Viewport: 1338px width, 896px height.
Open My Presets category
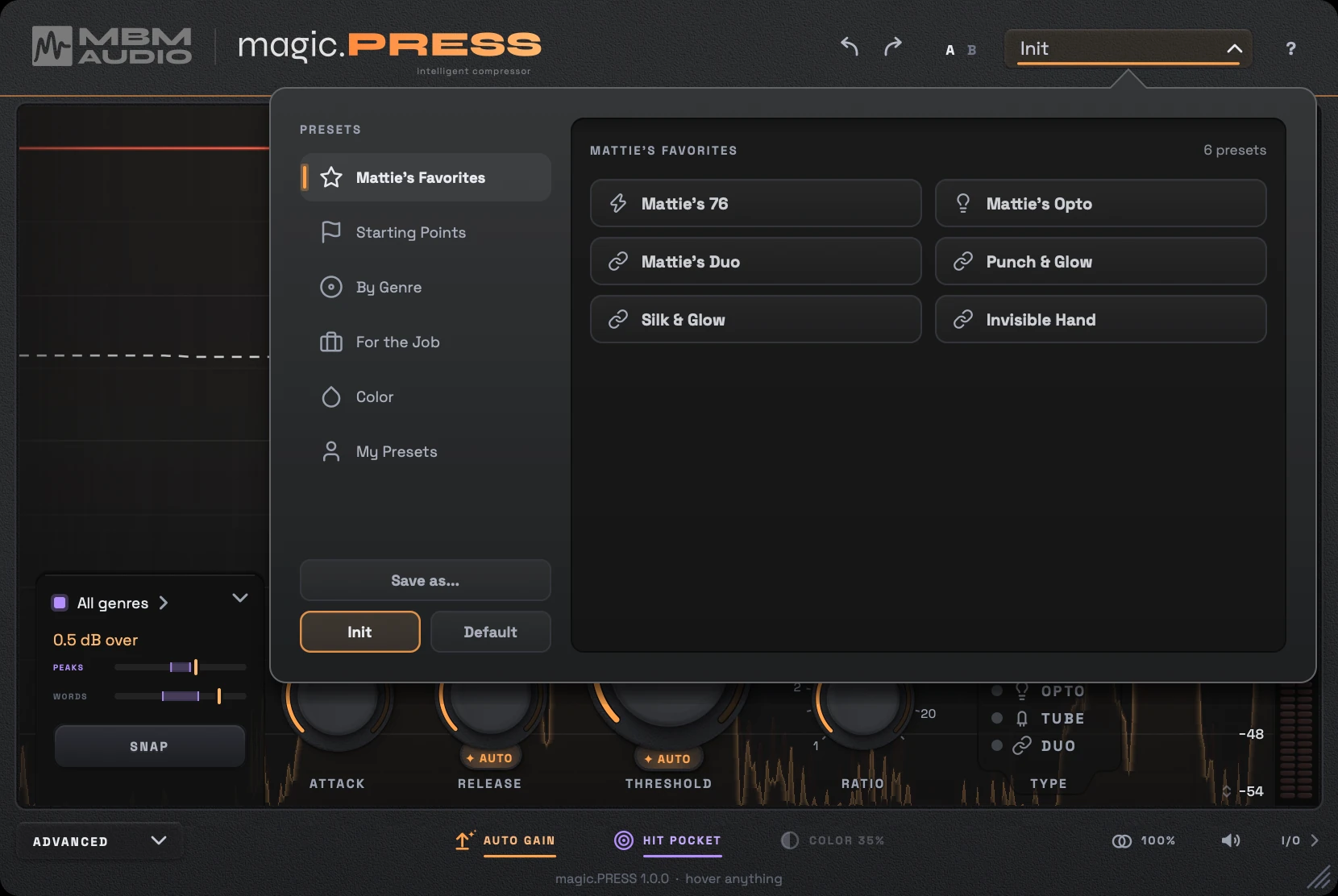coord(426,451)
